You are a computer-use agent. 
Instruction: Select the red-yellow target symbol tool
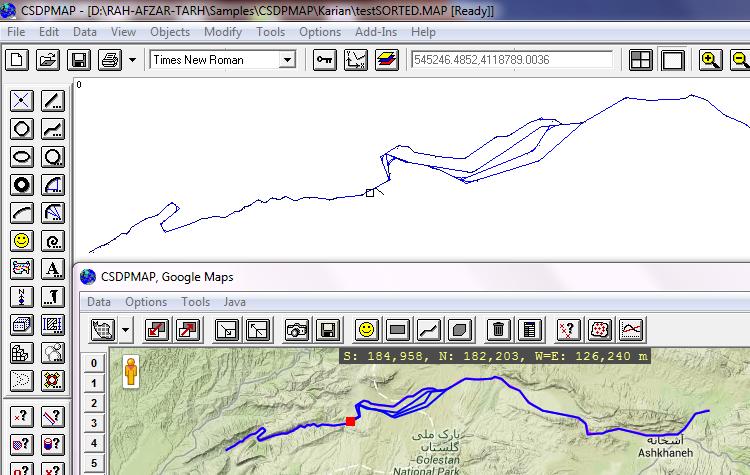point(53,381)
